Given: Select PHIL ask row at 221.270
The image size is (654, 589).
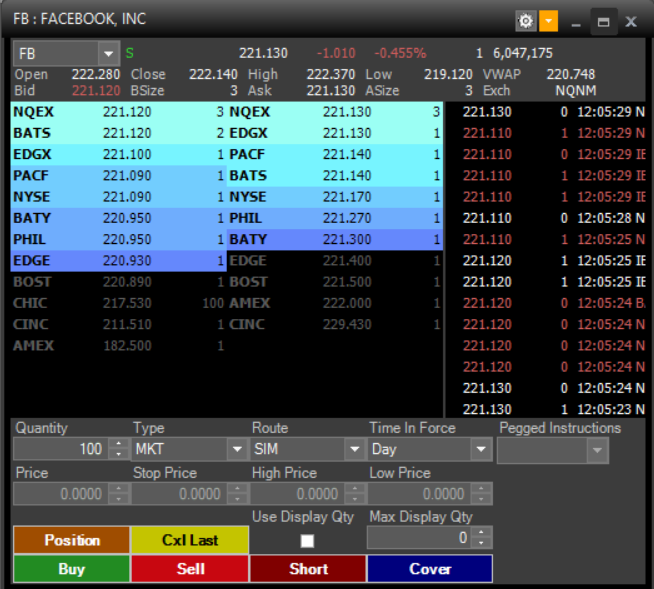Looking at the screenshot, I should [335, 218].
